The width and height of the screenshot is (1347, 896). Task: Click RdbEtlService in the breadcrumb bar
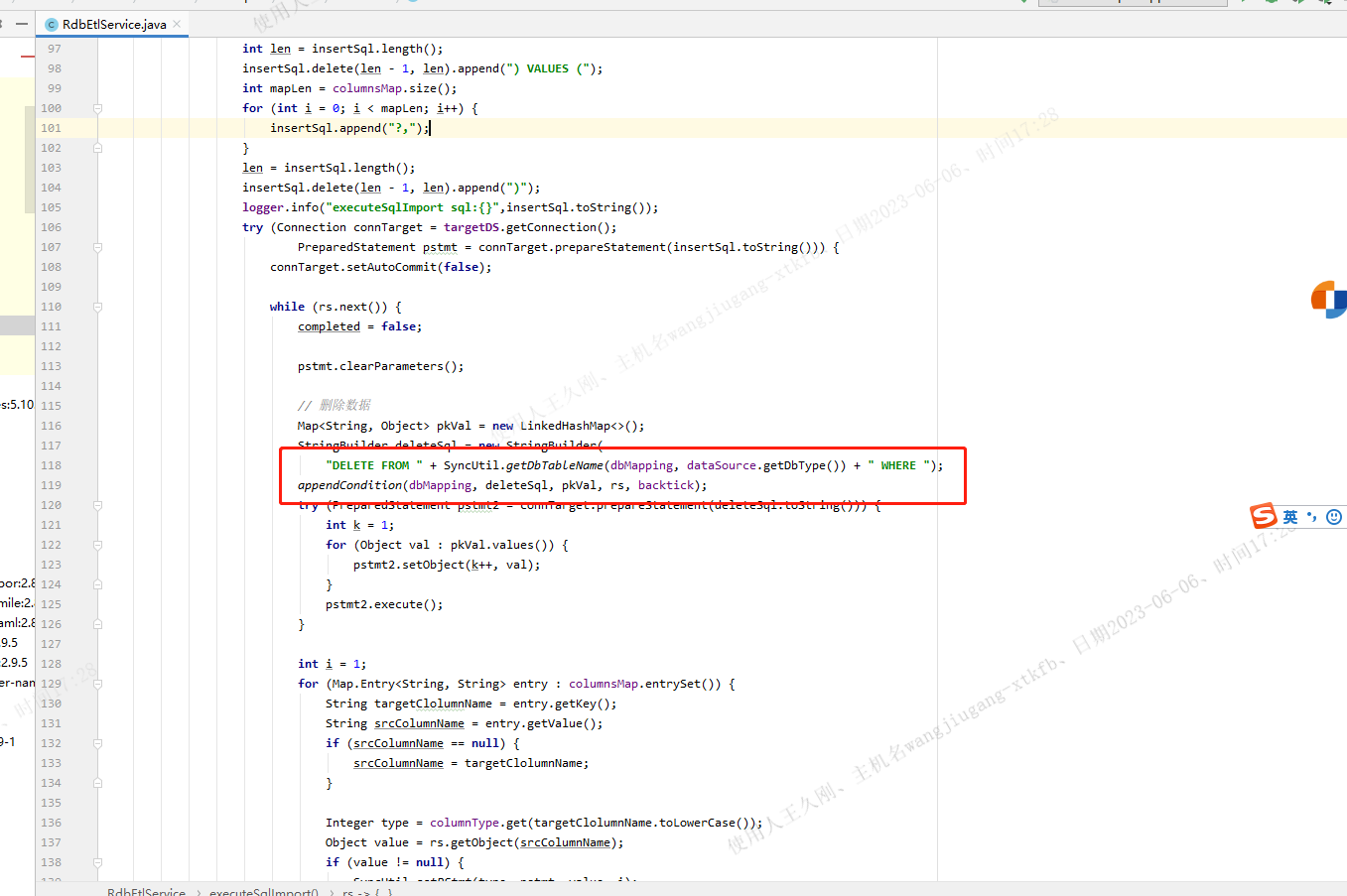tap(146, 890)
